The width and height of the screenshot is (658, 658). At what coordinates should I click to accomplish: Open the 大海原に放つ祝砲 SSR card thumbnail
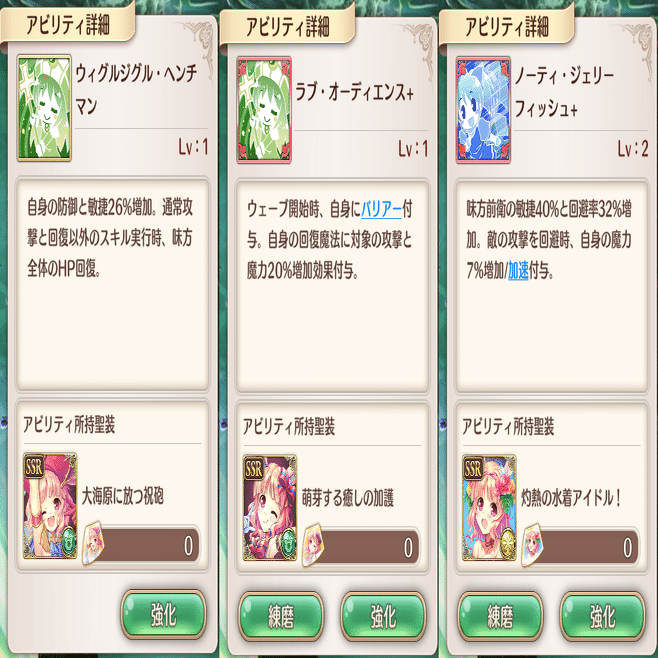click(50, 506)
